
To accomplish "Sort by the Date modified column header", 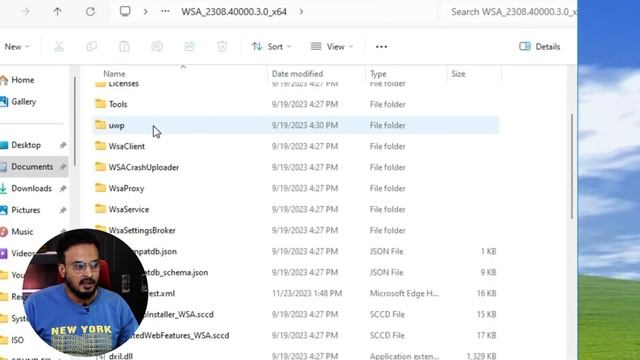I will (297, 74).
